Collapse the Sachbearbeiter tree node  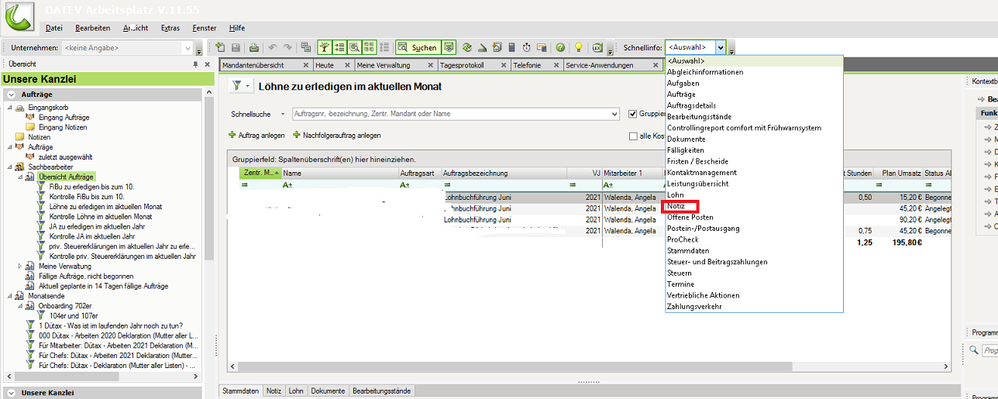(x=10, y=167)
